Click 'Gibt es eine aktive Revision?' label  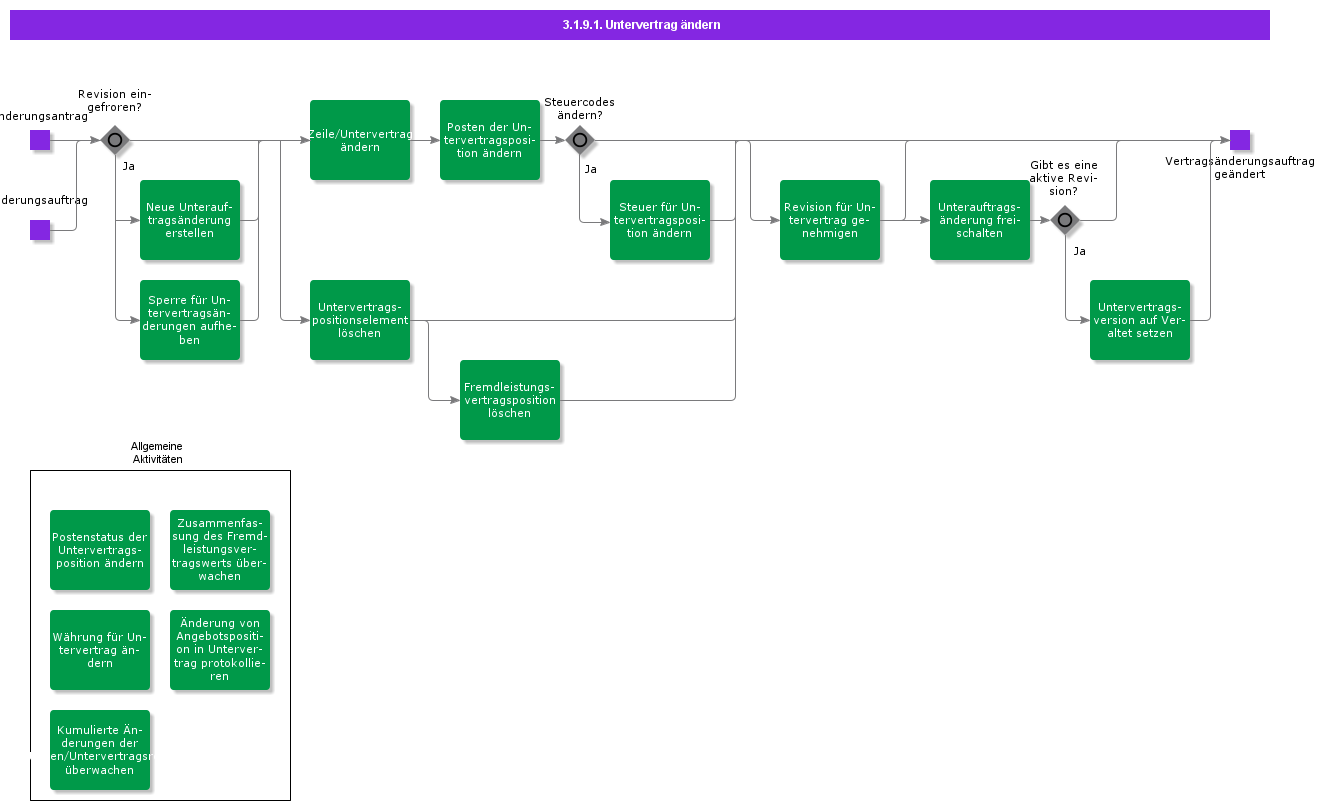tap(1064, 178)
